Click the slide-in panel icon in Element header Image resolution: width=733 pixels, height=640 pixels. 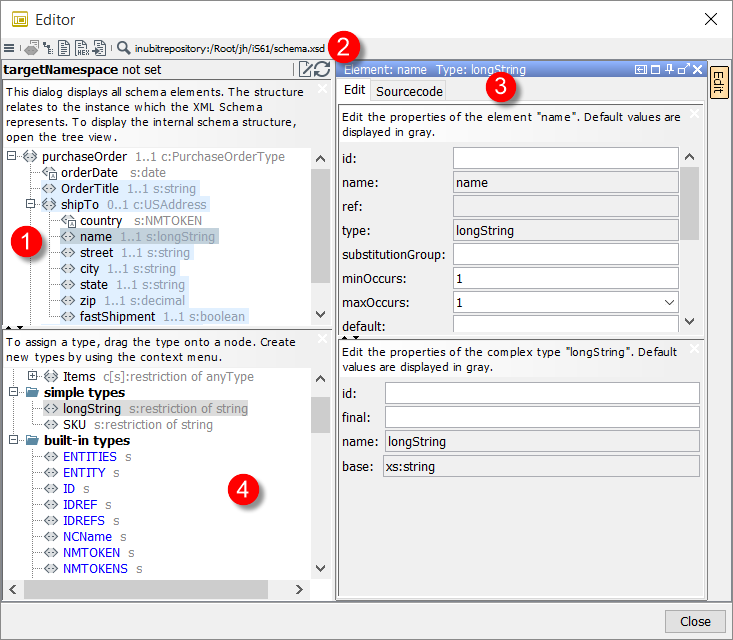[x=640, y=70]
